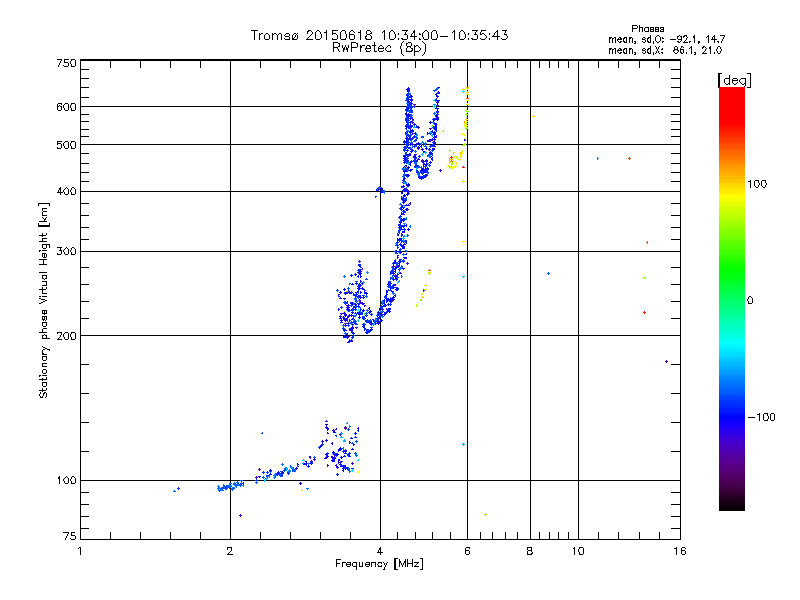Click the 'Stationary phase Virtual Height [km]' axis label
Image resolution: width=800 pixels, height=600 pixels.
[x=44, y=300]
